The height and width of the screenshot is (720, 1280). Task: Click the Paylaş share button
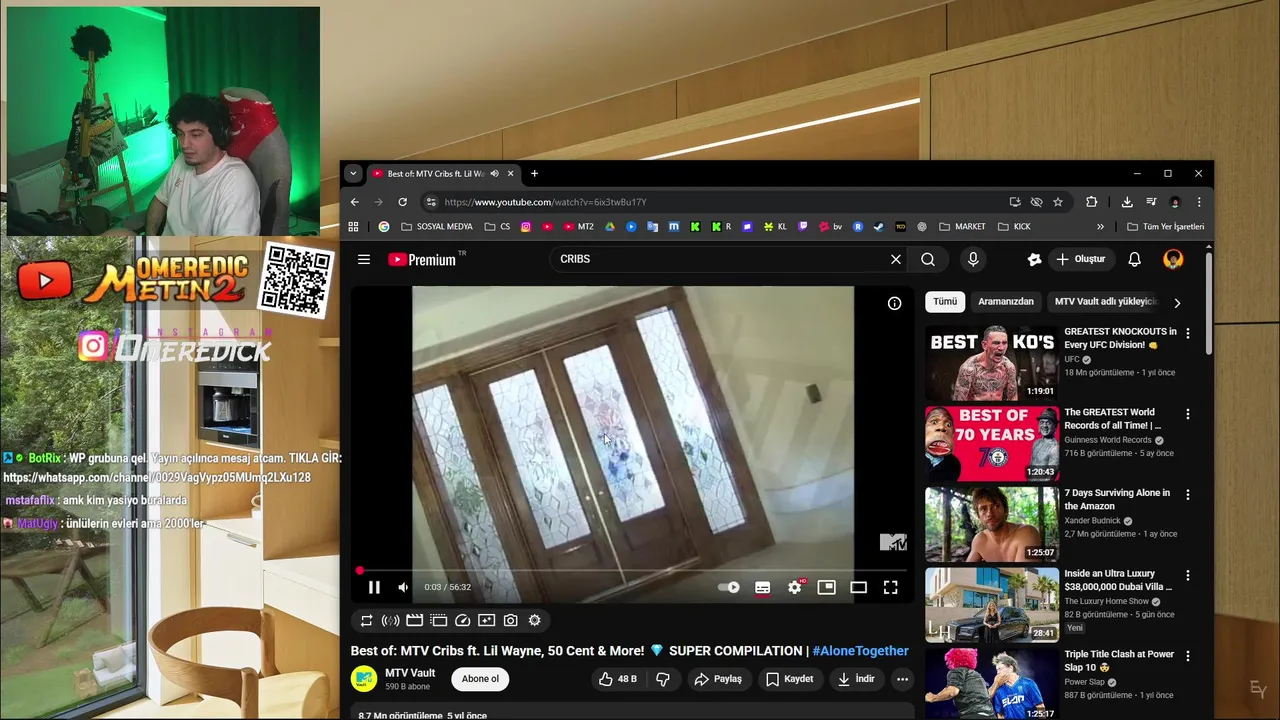click(x=718, y=679)
